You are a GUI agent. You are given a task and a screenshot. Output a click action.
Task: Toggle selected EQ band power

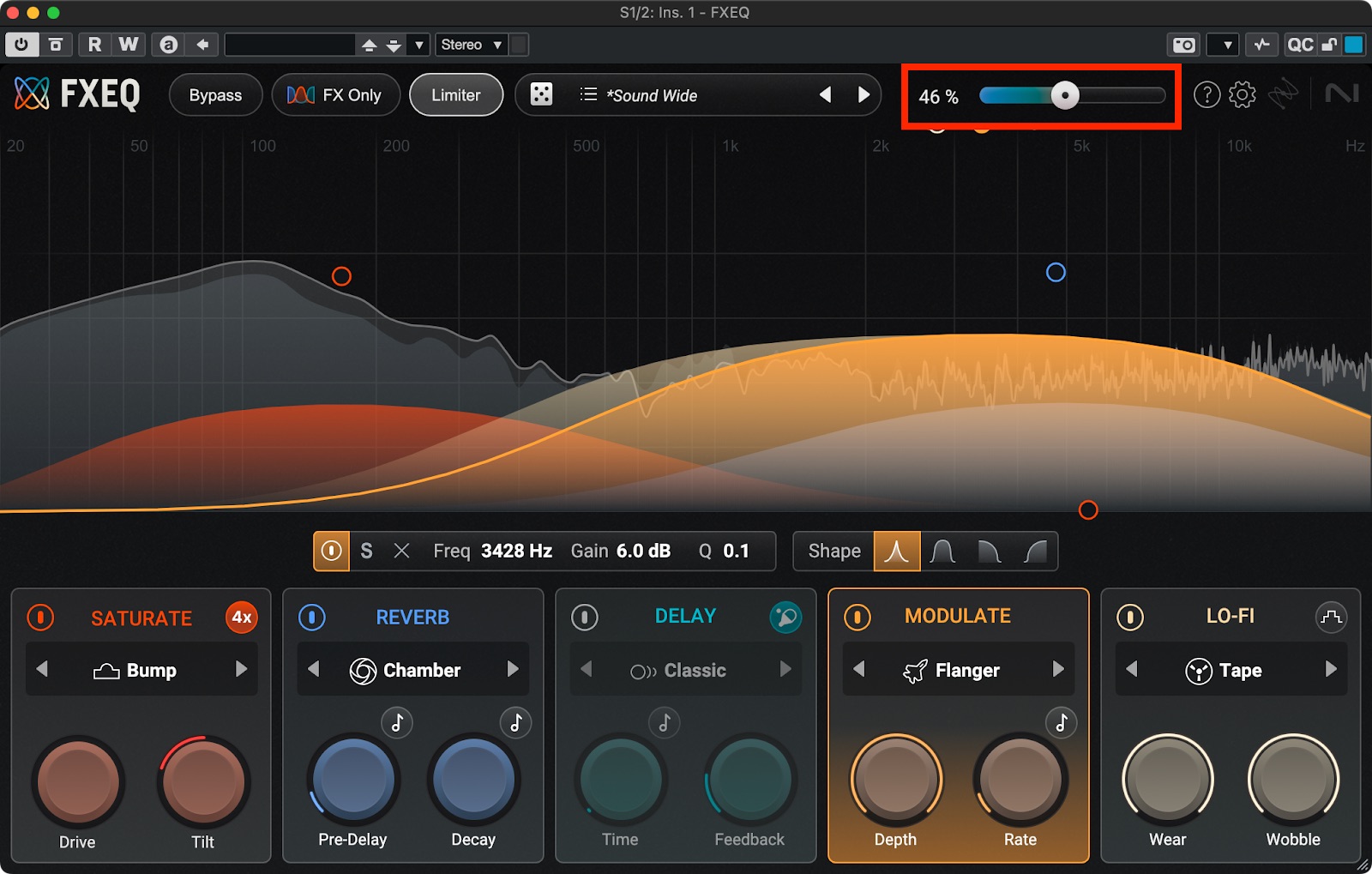[332, 551]
